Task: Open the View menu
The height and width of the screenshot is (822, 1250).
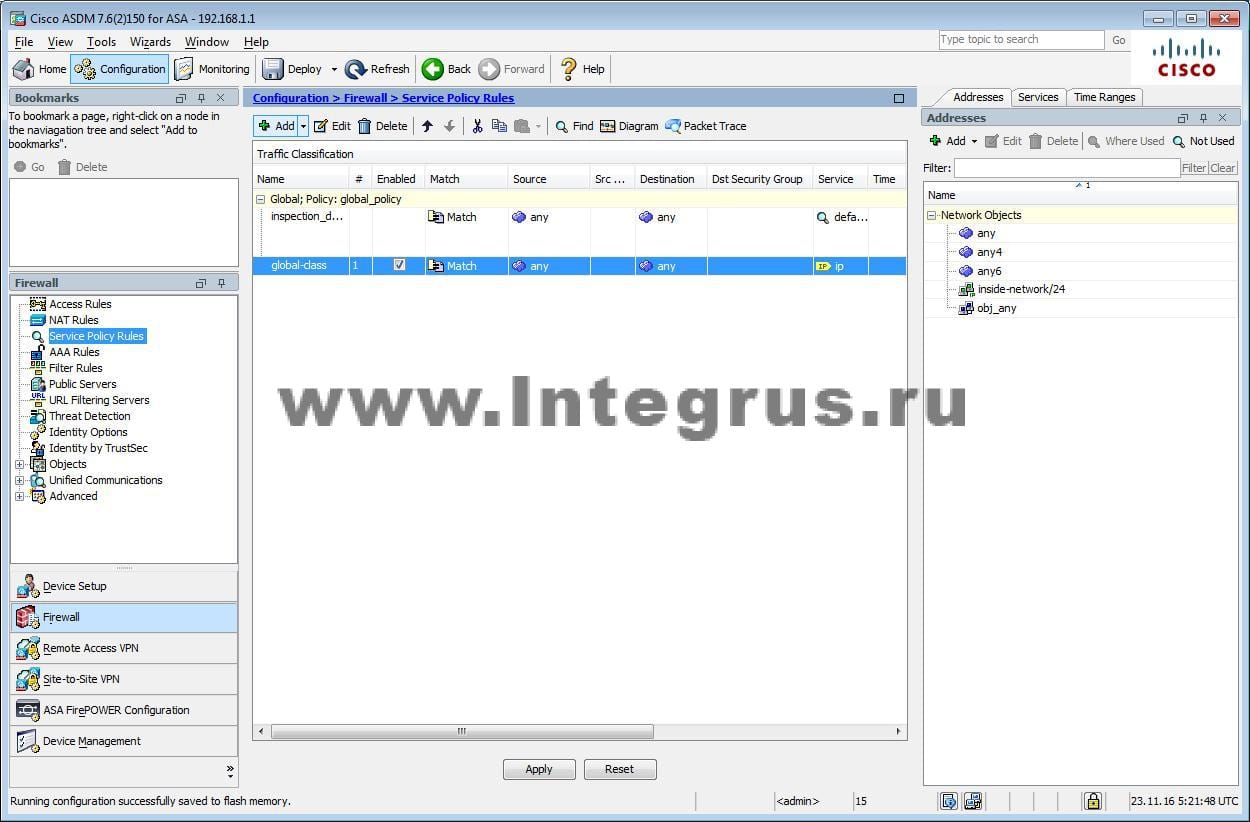Action: coord(60,42)
